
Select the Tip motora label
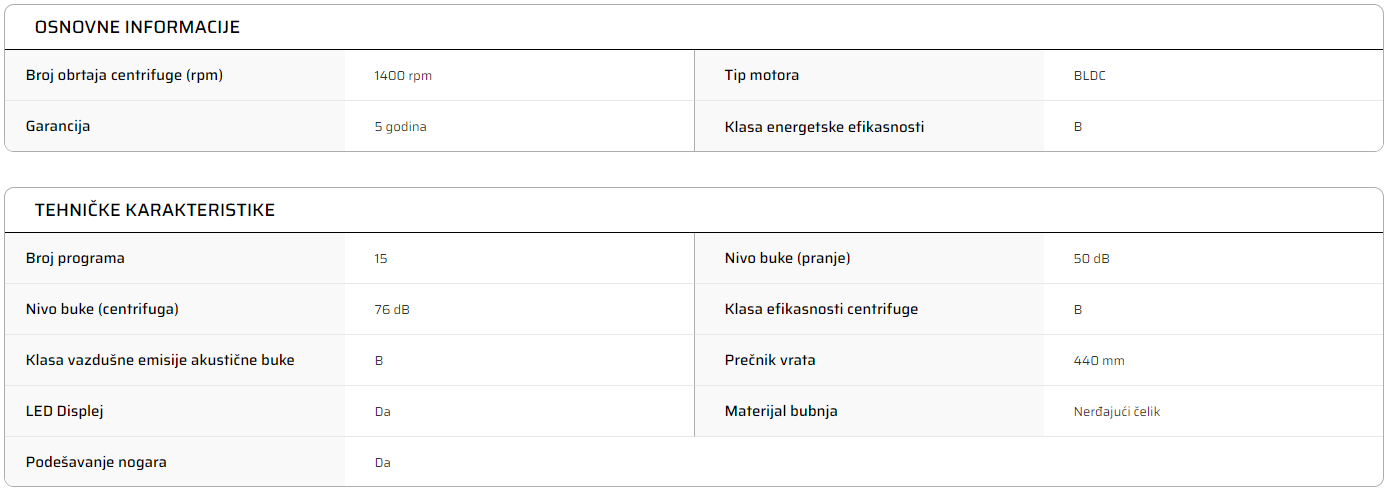pos(762,75)
